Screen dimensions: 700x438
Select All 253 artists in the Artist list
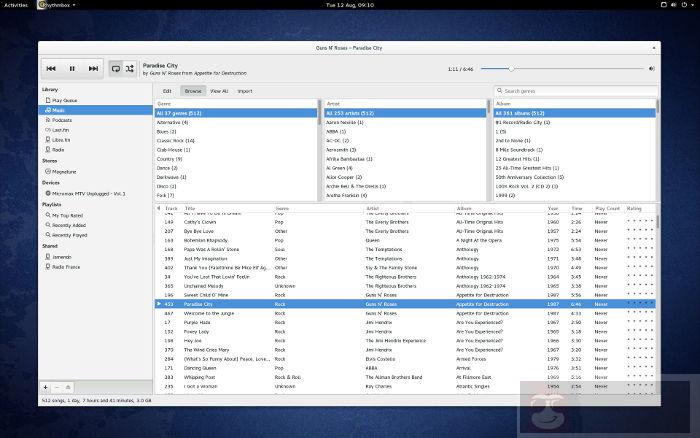click(x=405, y=113)
